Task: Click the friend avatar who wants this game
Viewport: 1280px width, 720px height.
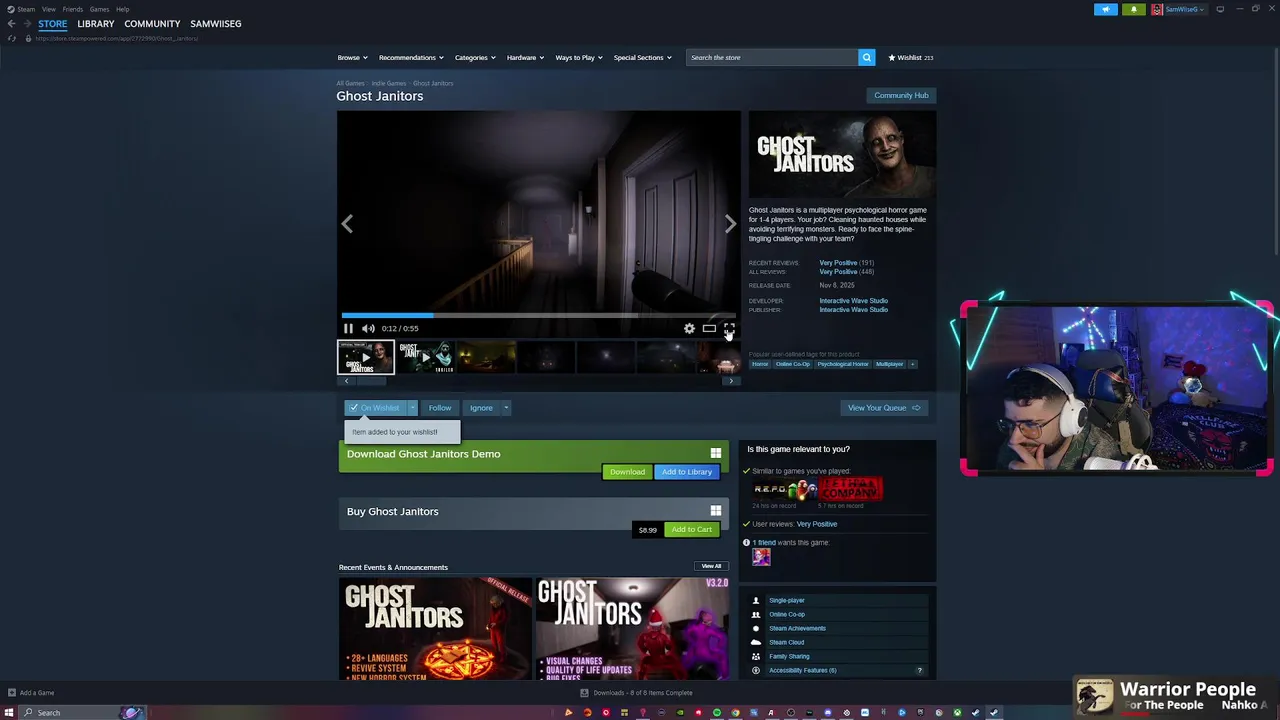Action: [x=761, y=557]
